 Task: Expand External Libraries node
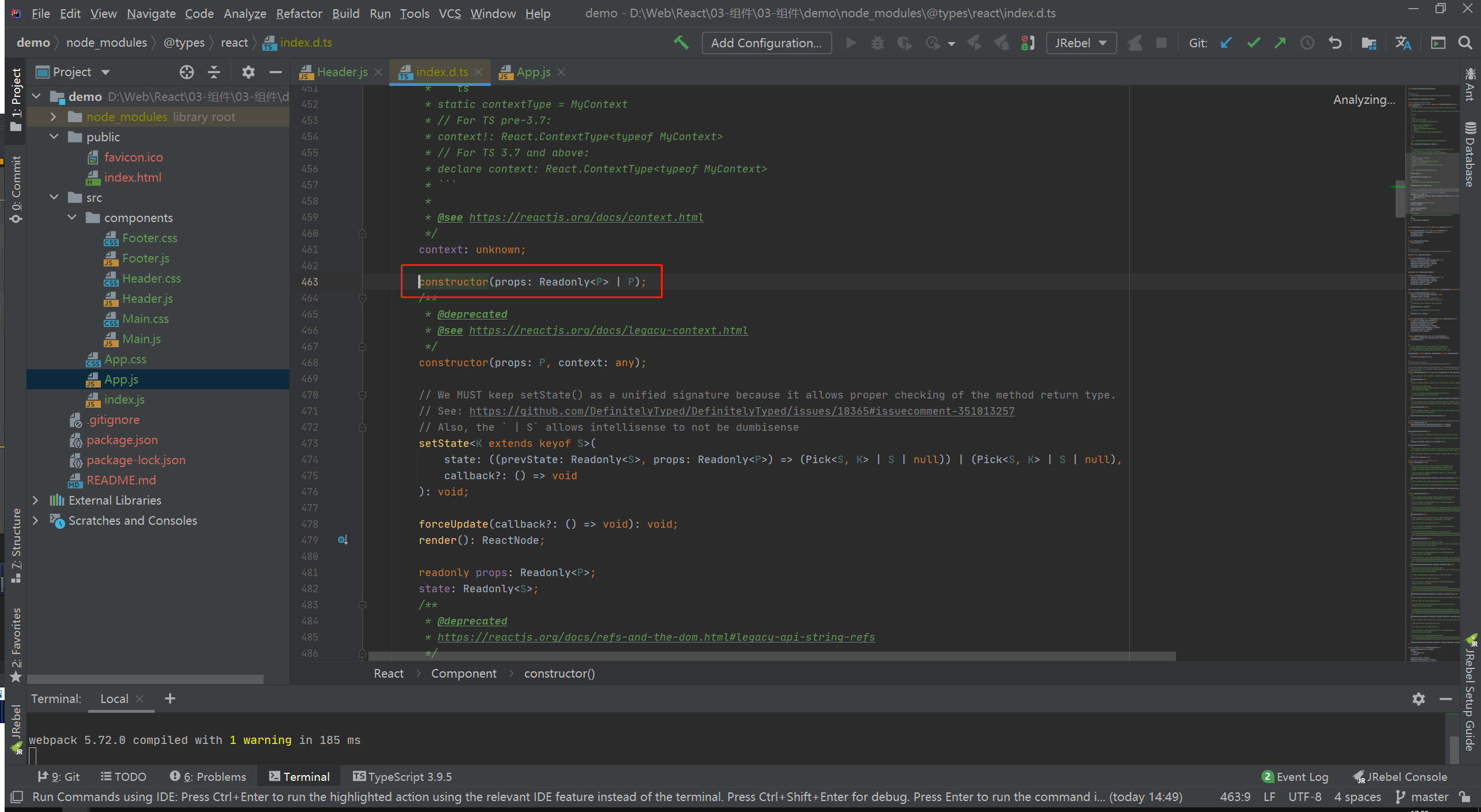click(35, 500)
